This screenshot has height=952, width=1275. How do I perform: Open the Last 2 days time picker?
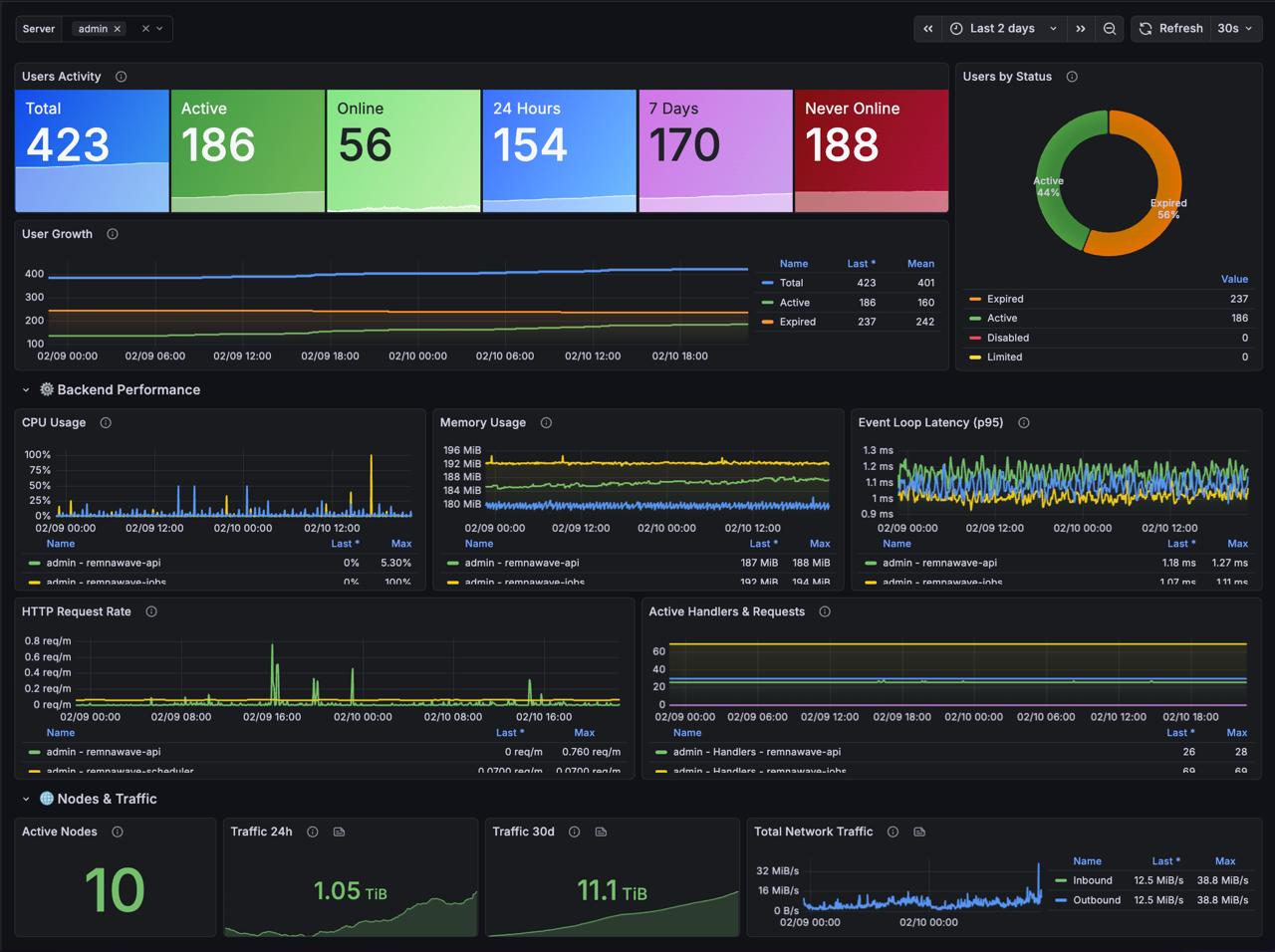[x=1003, y=29]
